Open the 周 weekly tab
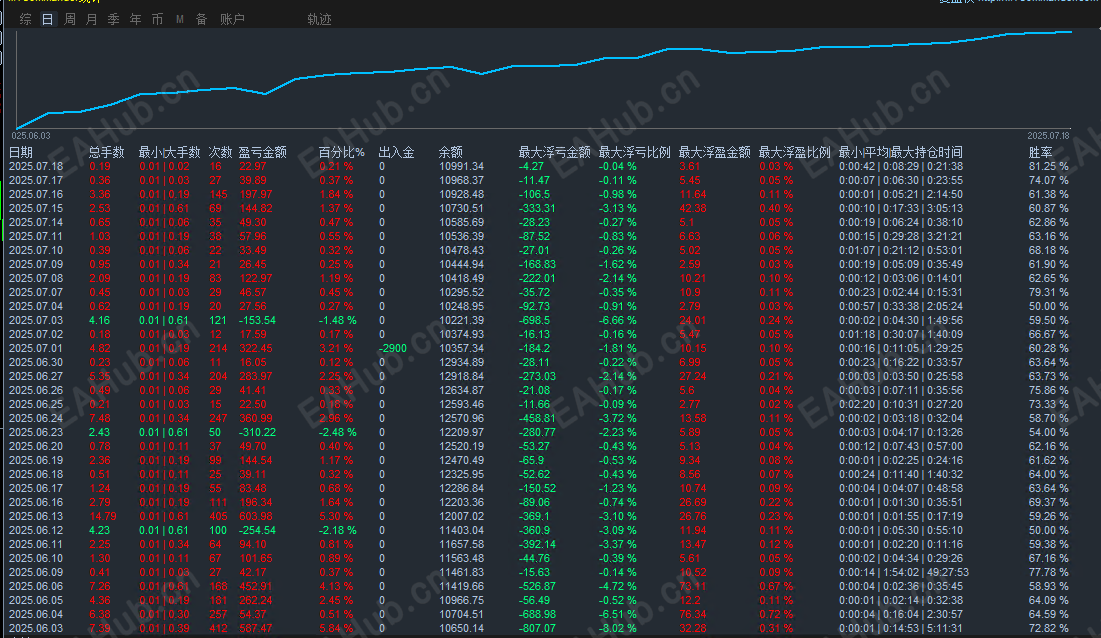The width and height of the screenshot is (1101, 638). [70, 19]
